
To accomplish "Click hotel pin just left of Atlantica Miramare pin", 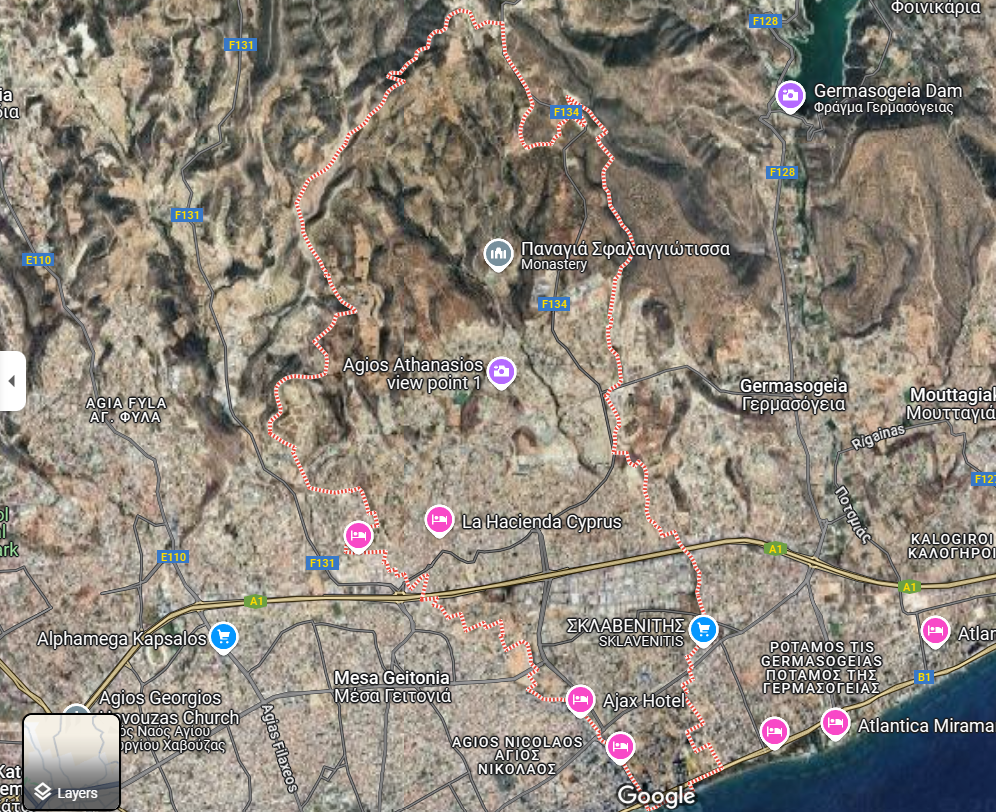I will click(773, 732).
